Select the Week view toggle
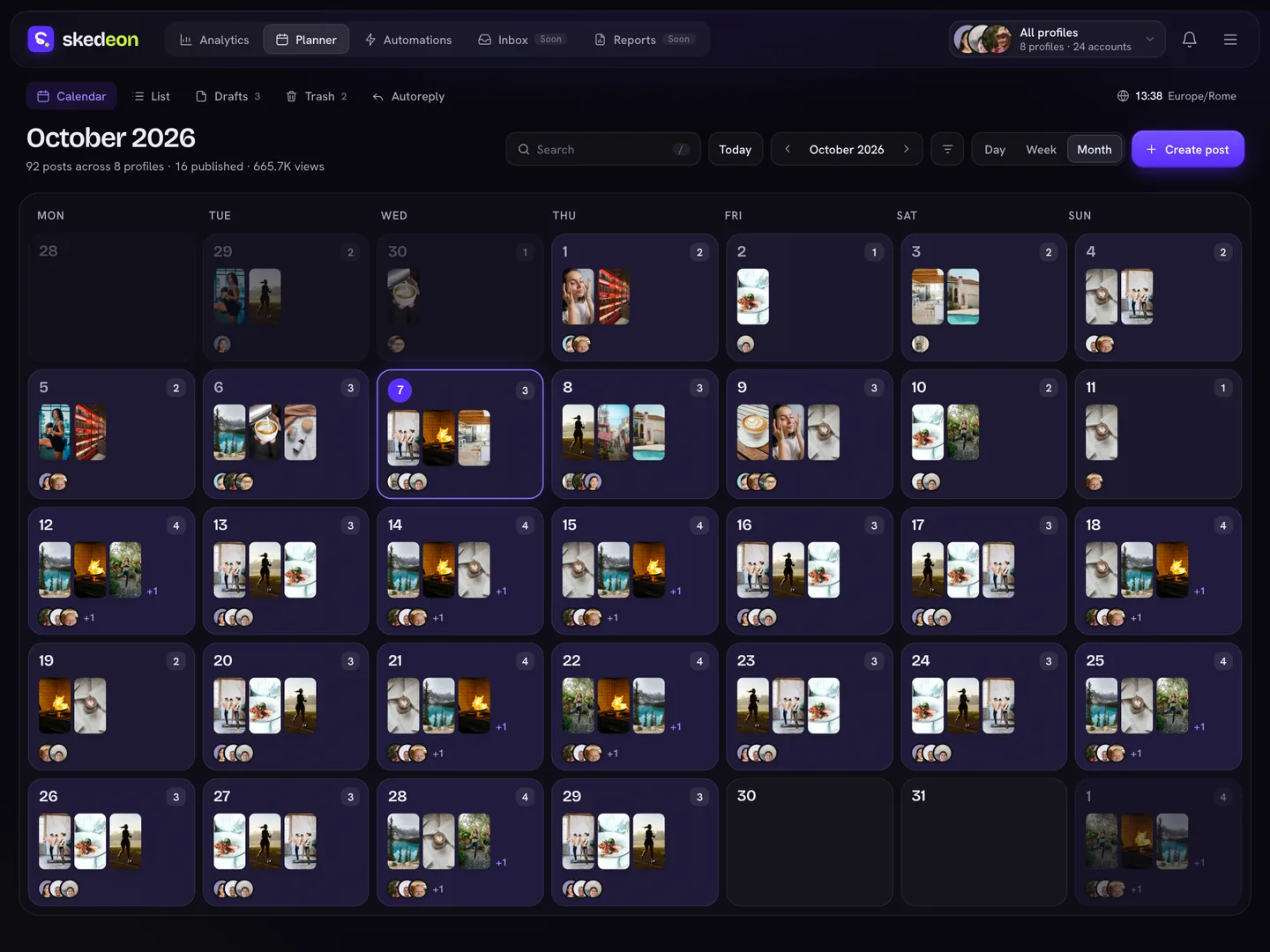This screenshot has height=952, width=1270. (x=1041, y=150)
